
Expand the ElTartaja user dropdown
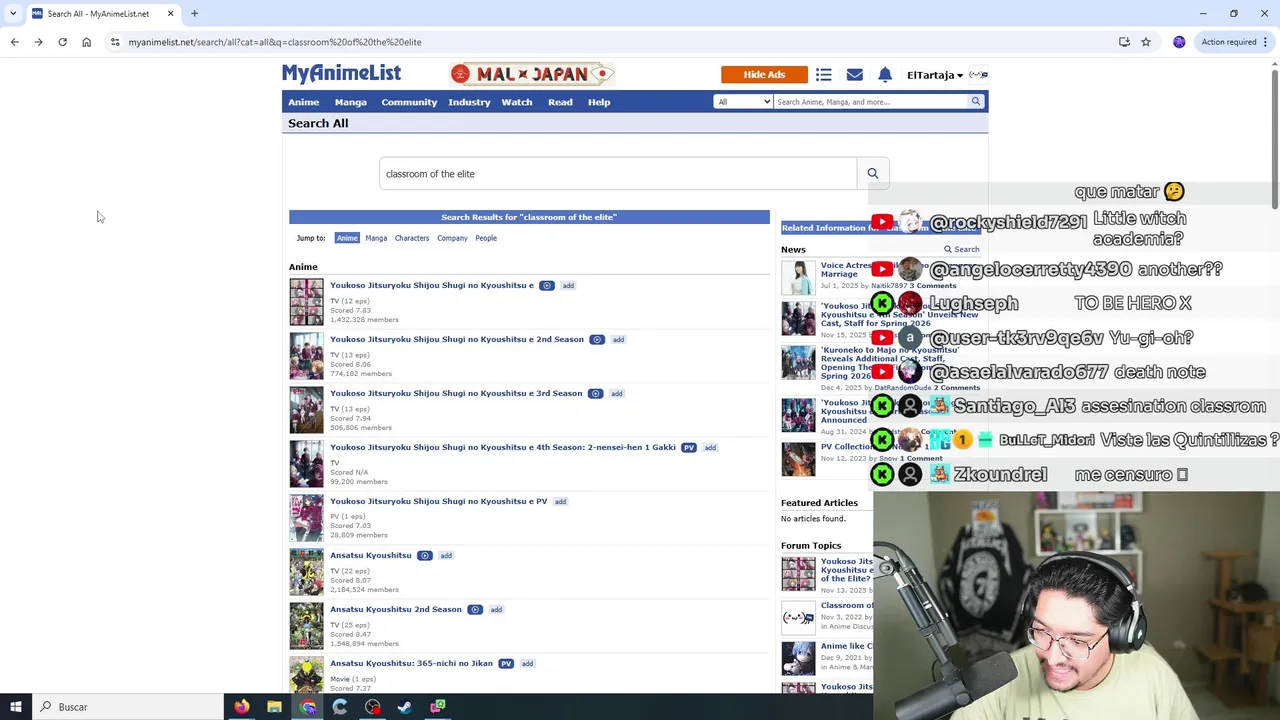[935, 75]
